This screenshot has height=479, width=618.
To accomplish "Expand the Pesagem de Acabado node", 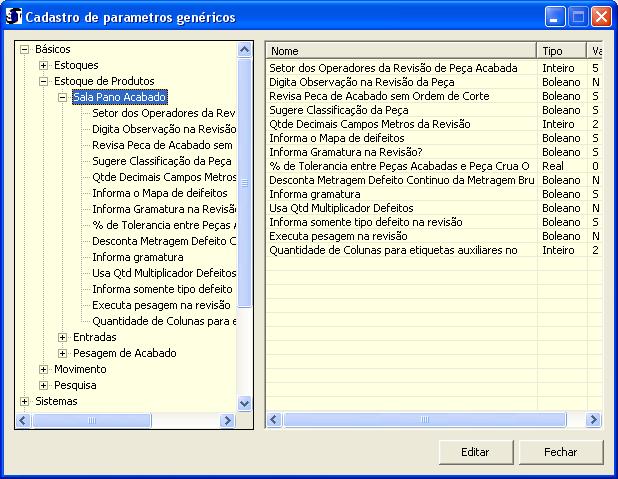I will [62, 353].
